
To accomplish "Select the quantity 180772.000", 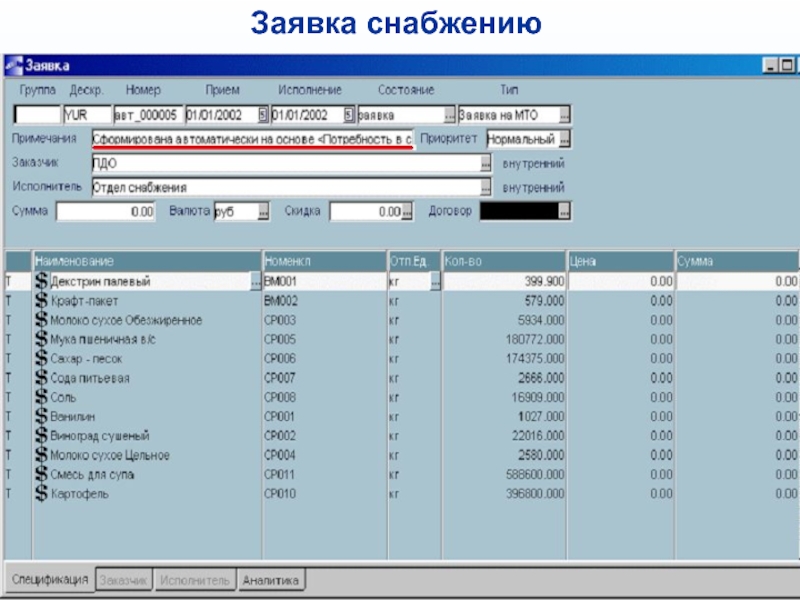I will point(535,340).
